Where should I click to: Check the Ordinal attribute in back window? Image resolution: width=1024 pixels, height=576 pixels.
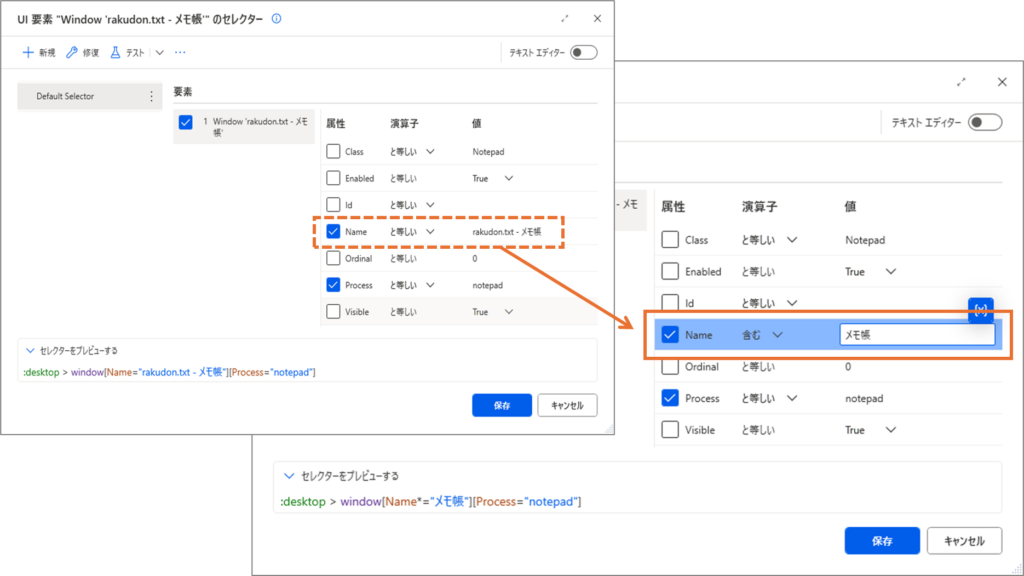333,259
